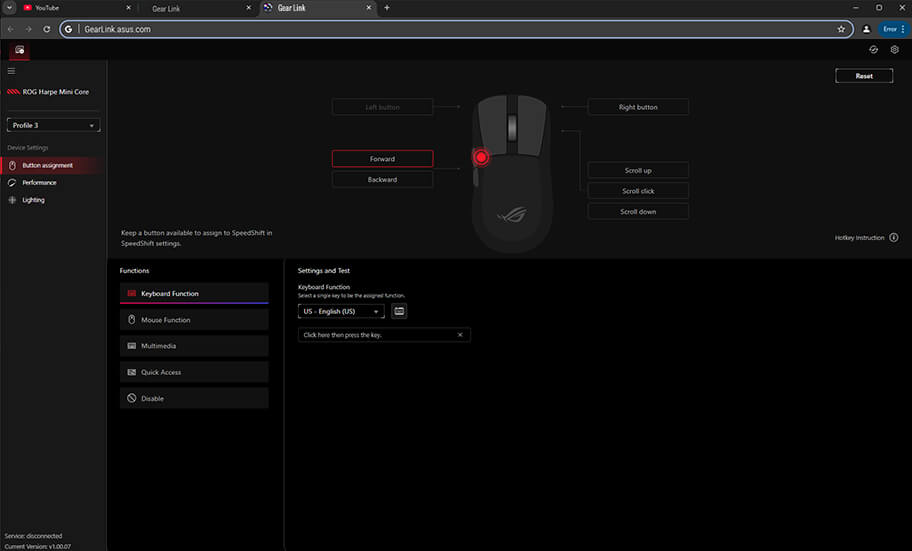Open the hamburger menu in the sidebar

[x=12, y=71]
